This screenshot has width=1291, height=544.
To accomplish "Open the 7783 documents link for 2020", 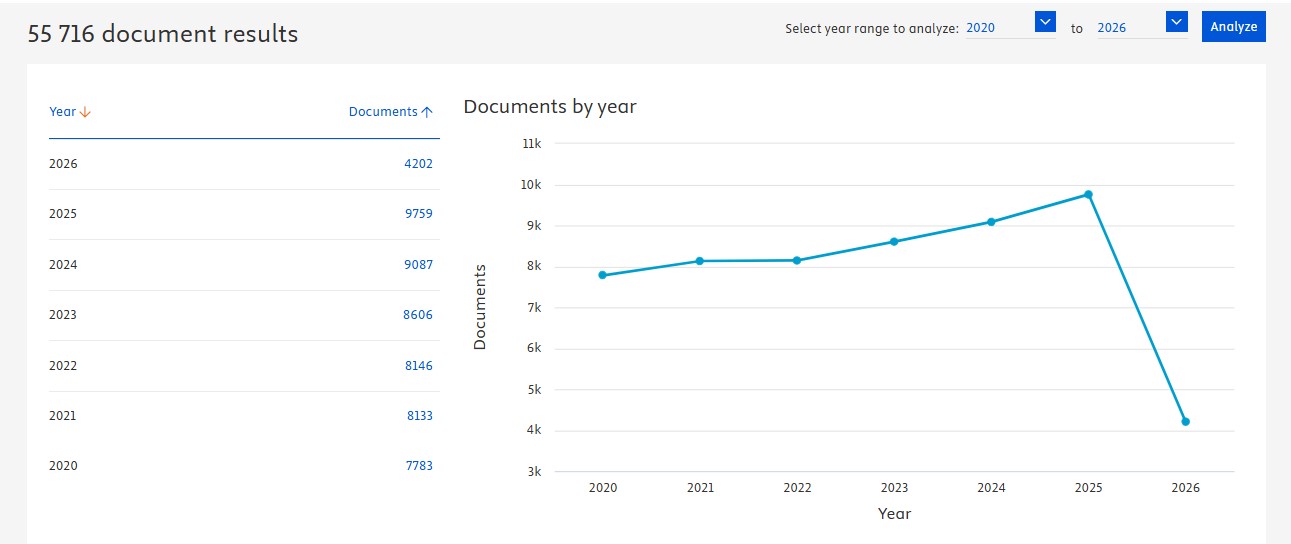I will pos(419,466).
